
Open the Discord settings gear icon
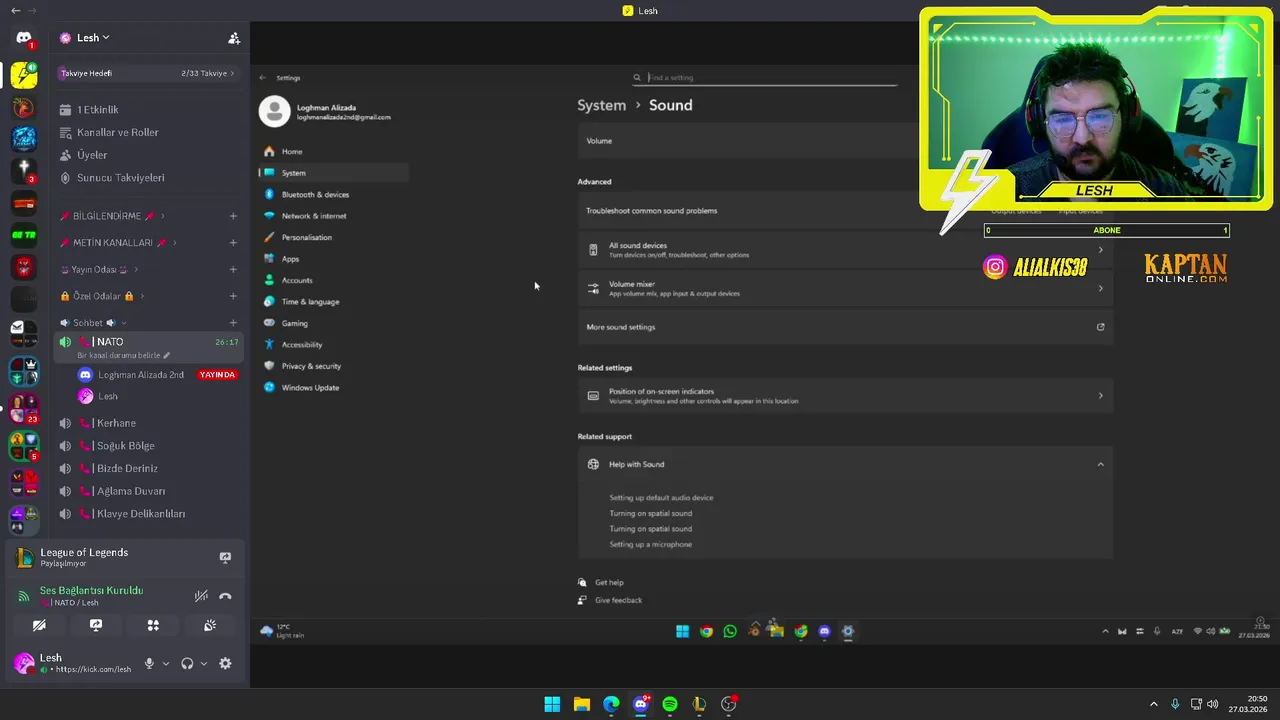point(225,663)
